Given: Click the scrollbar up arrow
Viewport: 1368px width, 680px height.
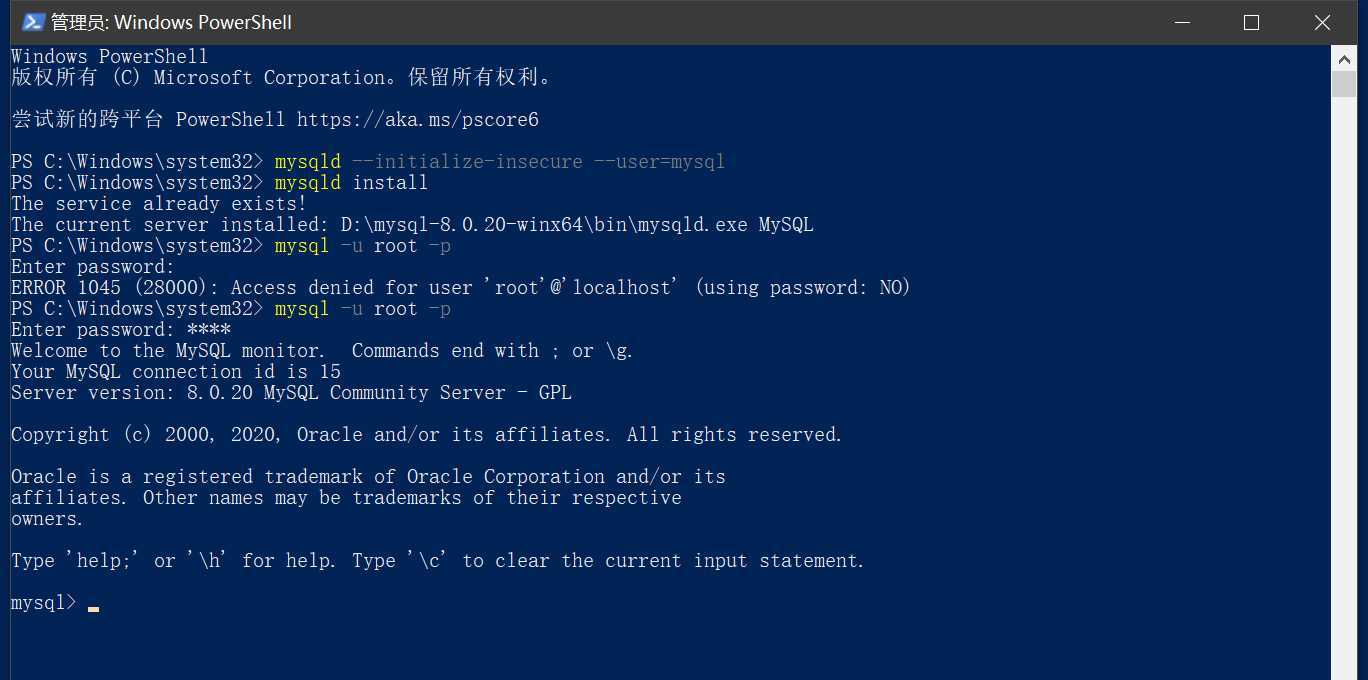Looking at the screenshot, I should [x=1343, y=58].
